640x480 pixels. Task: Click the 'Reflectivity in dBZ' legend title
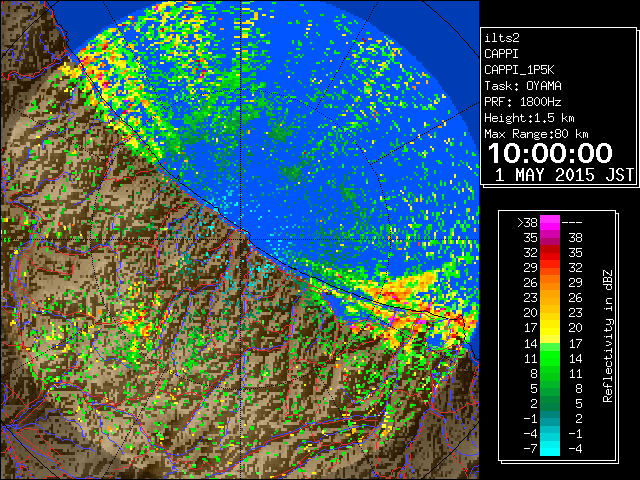click(608, 336)
